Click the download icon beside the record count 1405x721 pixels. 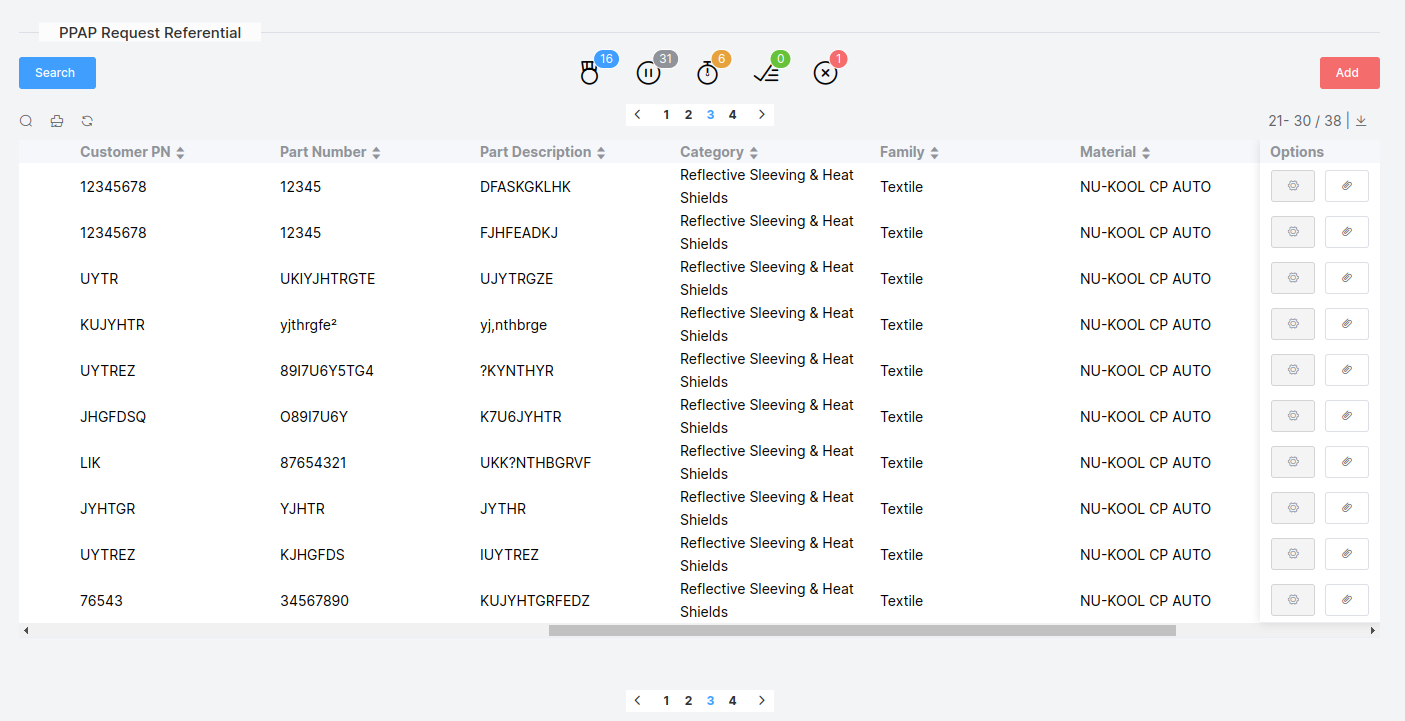pos(1361,121)
